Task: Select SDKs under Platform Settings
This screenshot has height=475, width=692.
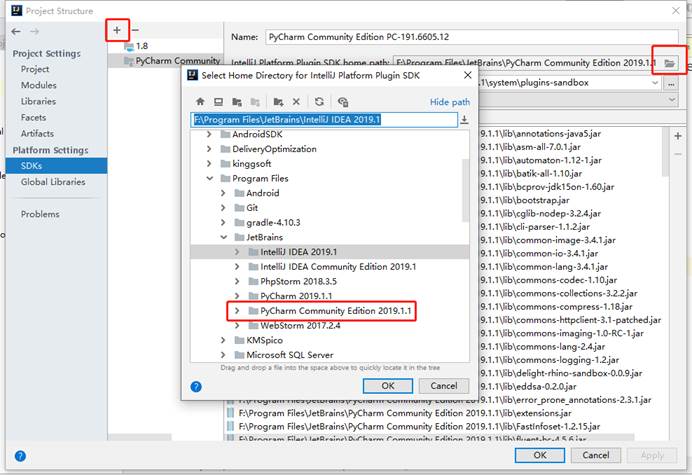Action: pos(56,166)
